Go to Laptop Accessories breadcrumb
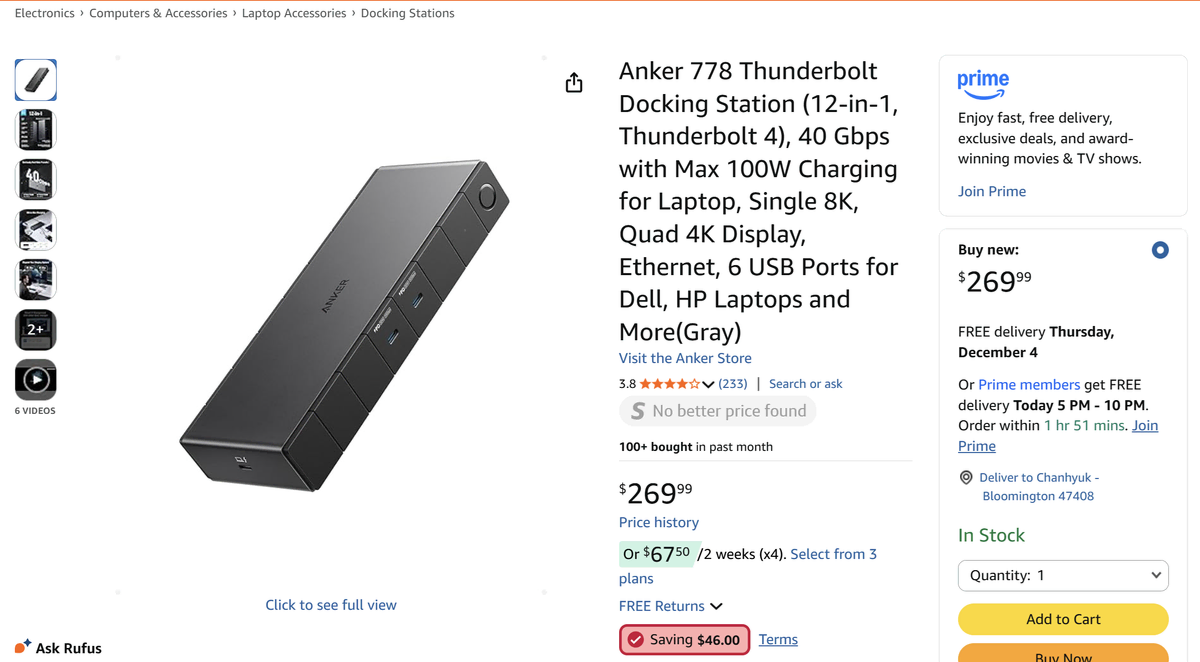Image resolution: width=1200 pixels, height=662 pixels. click(294, 13)
